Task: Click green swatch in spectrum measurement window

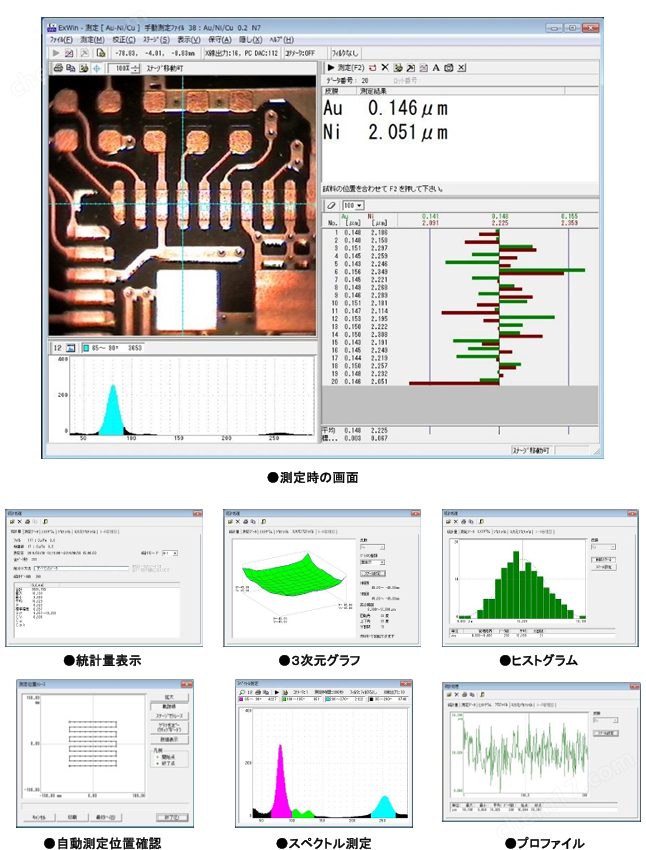Action: [x=284, y=699]
